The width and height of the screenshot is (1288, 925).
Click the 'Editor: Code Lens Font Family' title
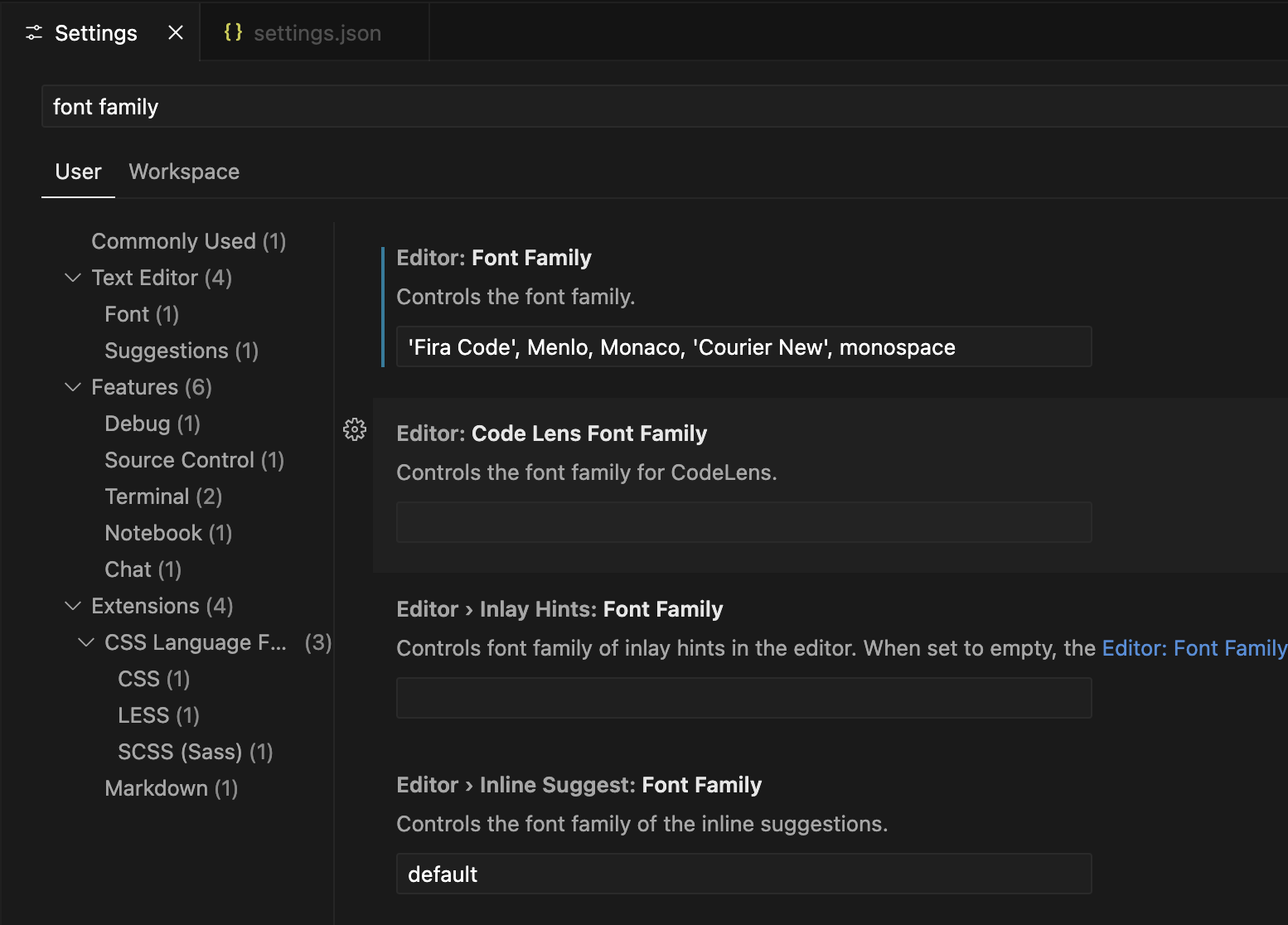(x=552, y=433)
